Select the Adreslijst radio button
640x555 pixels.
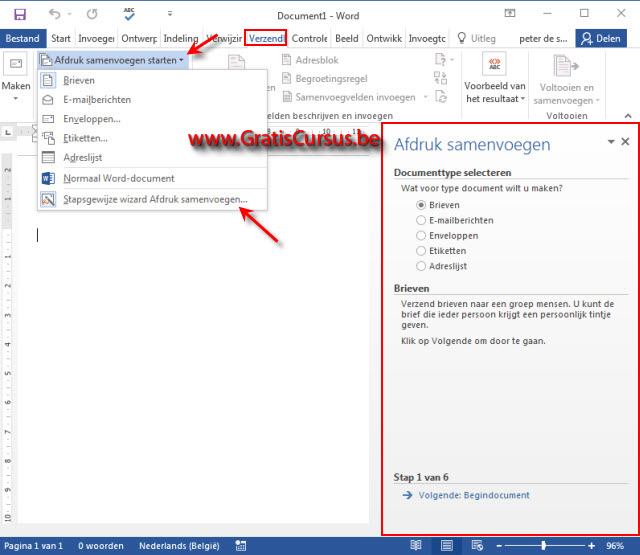point(421,266)
